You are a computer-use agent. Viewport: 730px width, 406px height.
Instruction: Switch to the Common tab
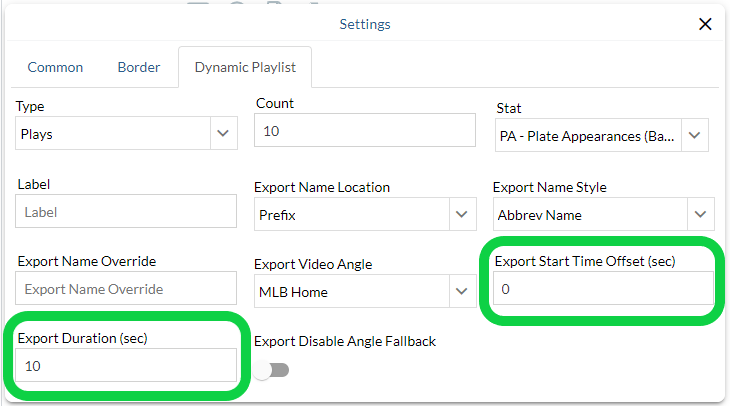55,68
